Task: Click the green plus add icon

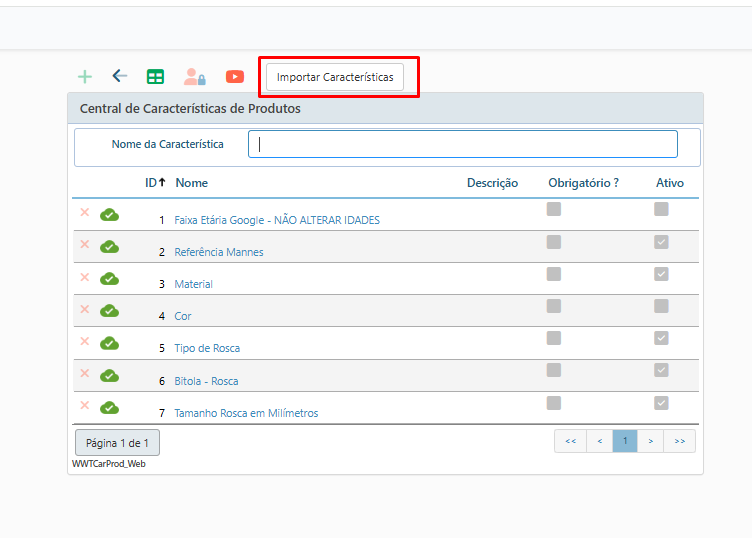Action: pos(85,77)
